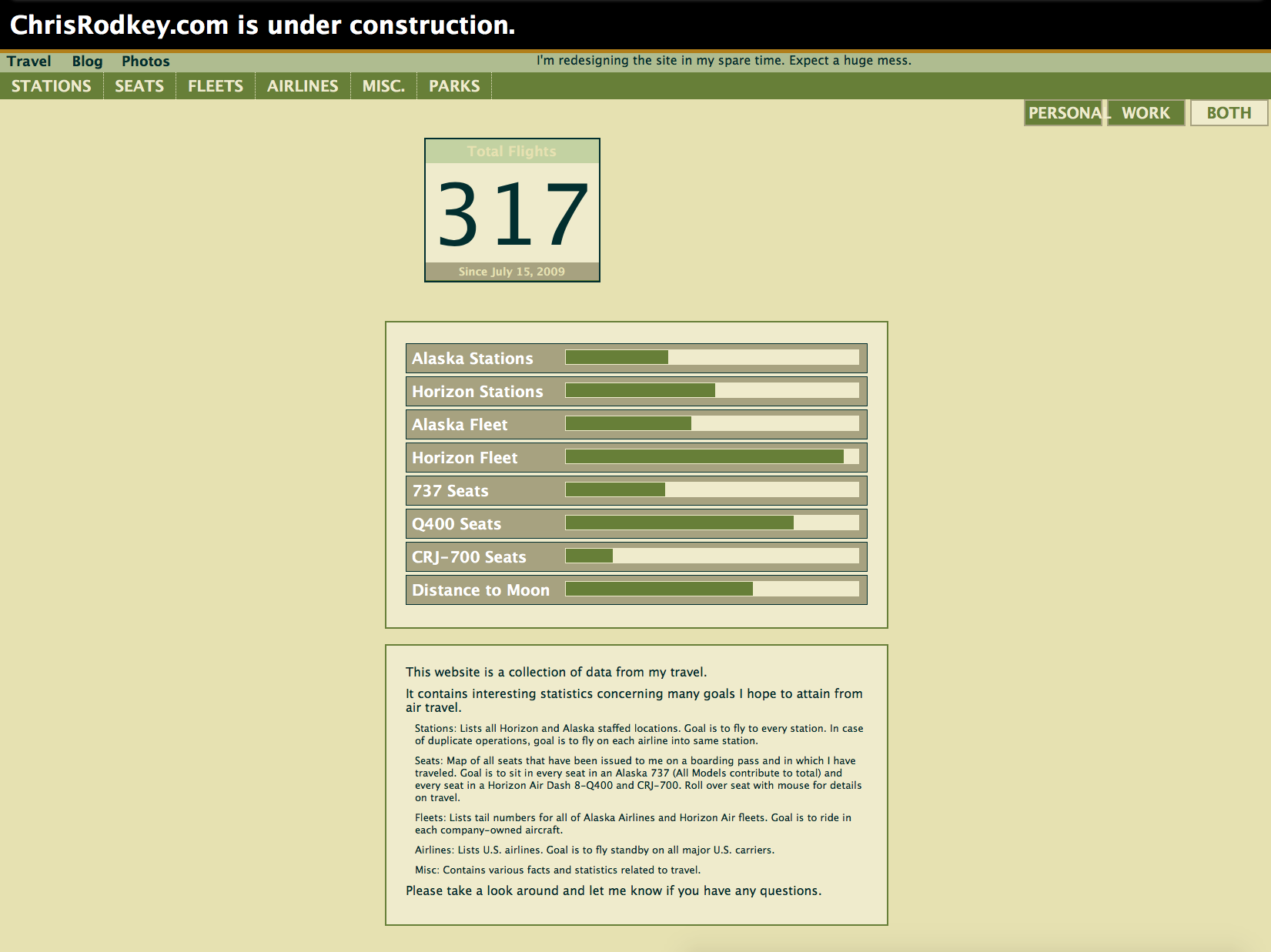Select the Q400 Seats row label
The width and height of the screenshot is (1271, 952).
pos(457,524)
